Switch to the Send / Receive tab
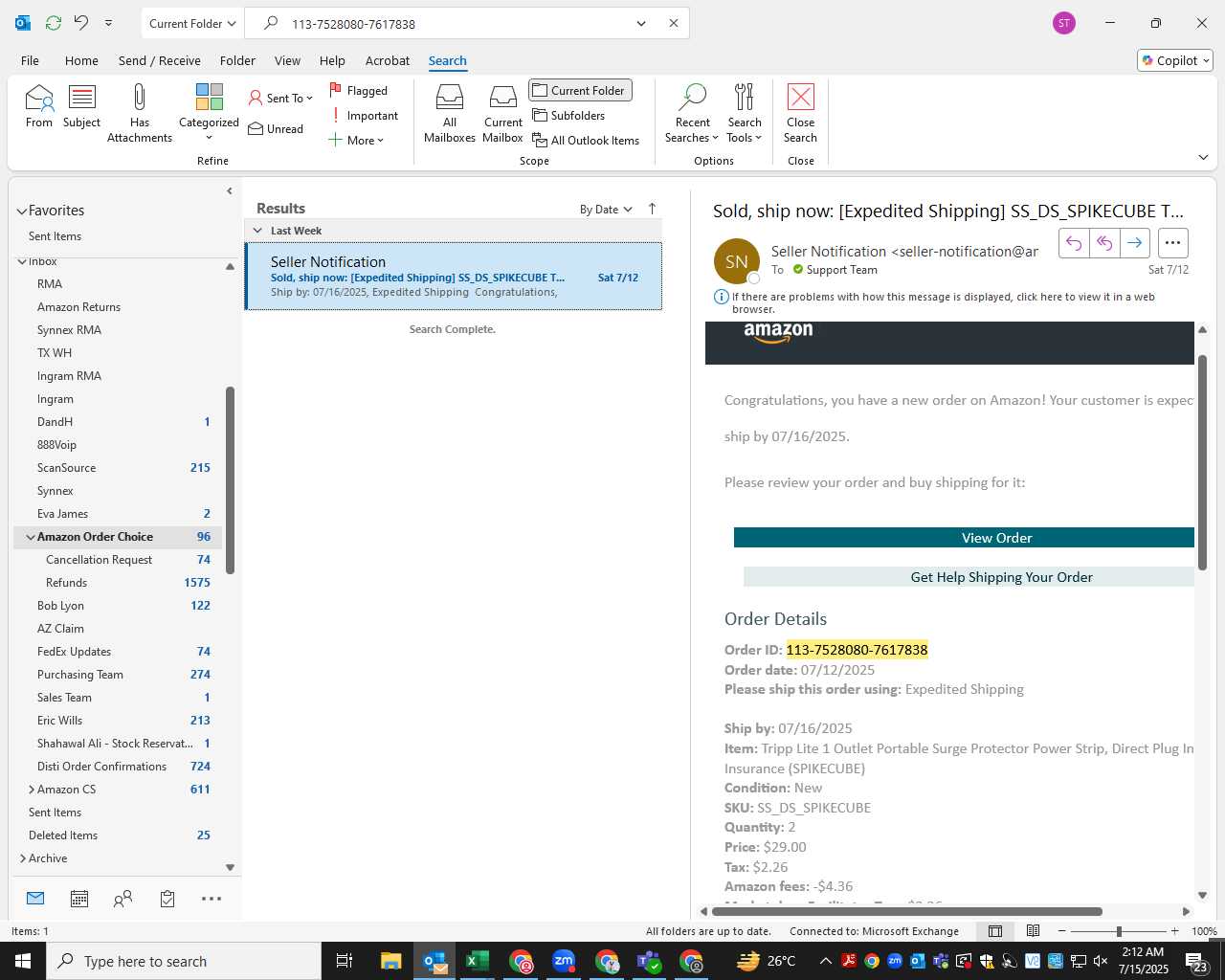Viewport: 1225px width, 980px height. (160, 60)
